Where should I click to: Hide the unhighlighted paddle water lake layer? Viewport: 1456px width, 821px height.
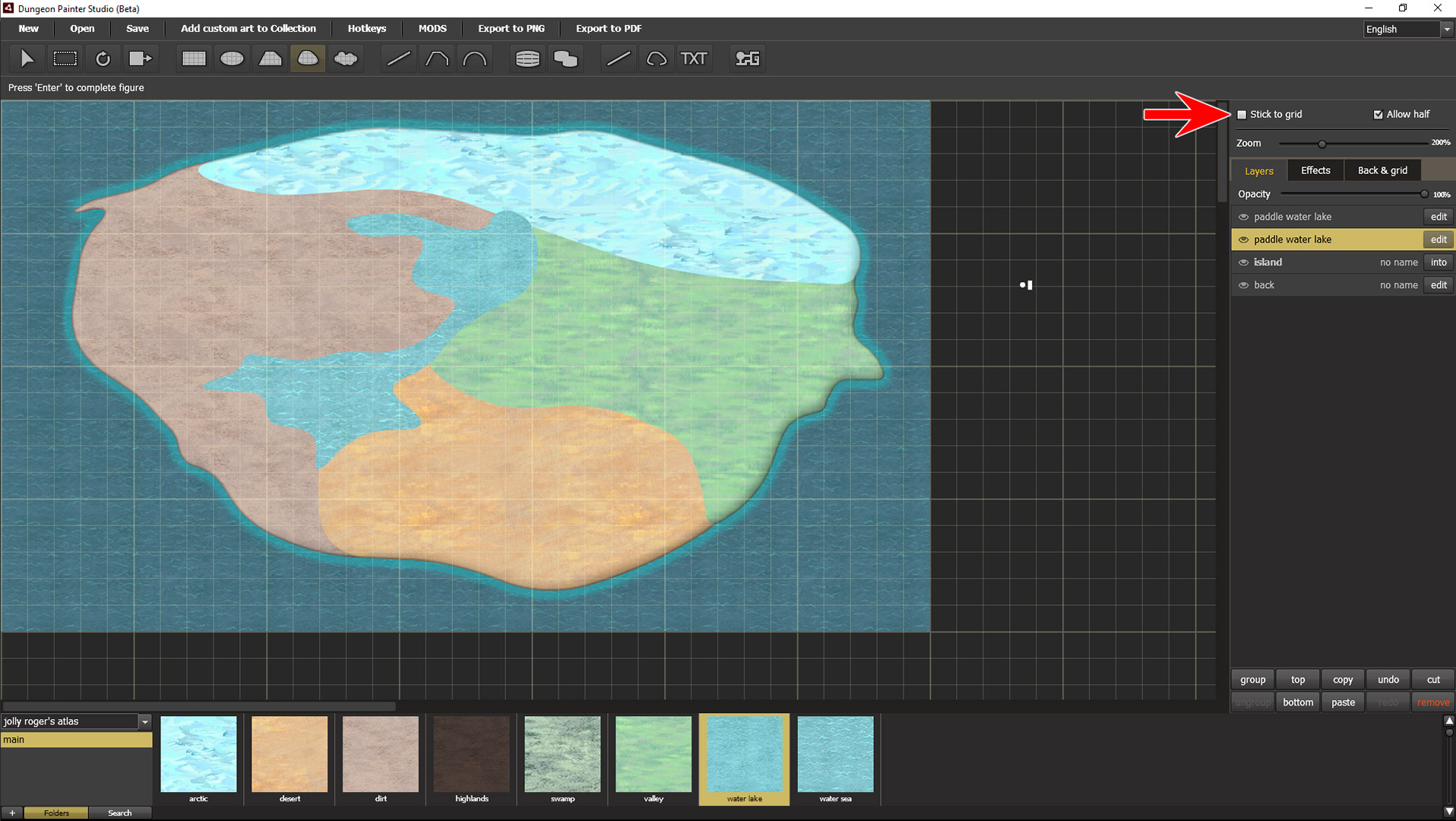1244,217
